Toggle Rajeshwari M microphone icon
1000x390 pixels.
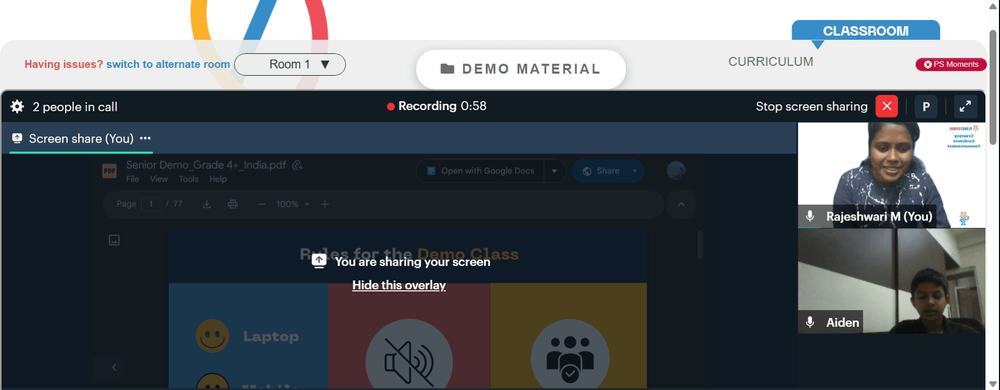[810, 217]
